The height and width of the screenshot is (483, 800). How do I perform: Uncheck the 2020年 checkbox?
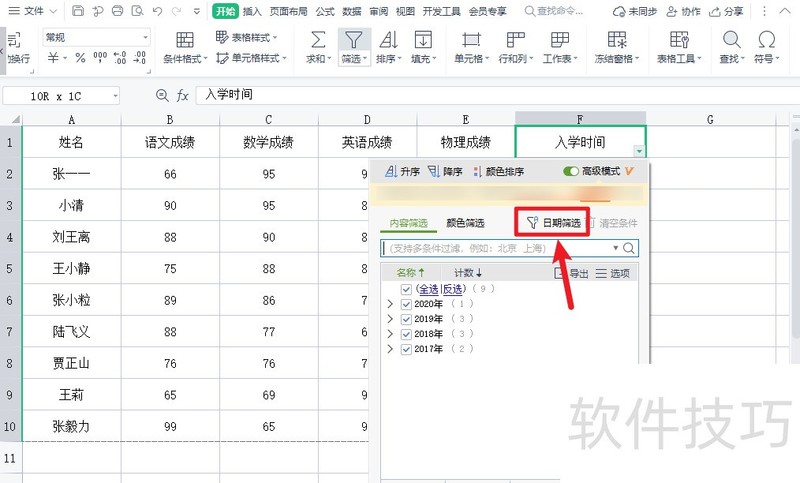point(406,304)
